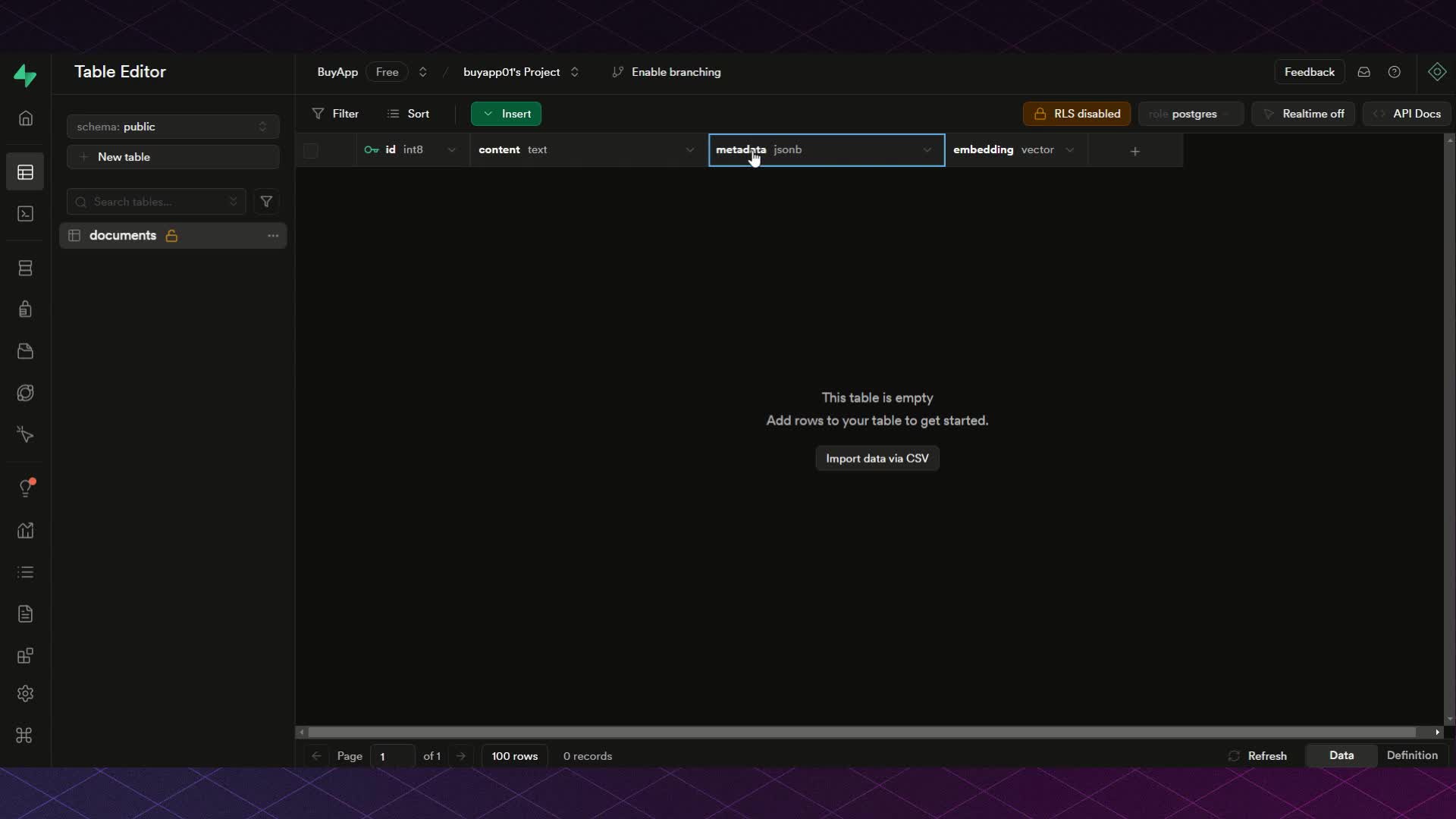The height and width of the screenshot is (819, 1456).
Task: Tick the select-all rows checkbox
Action: (x=311, y=150)
